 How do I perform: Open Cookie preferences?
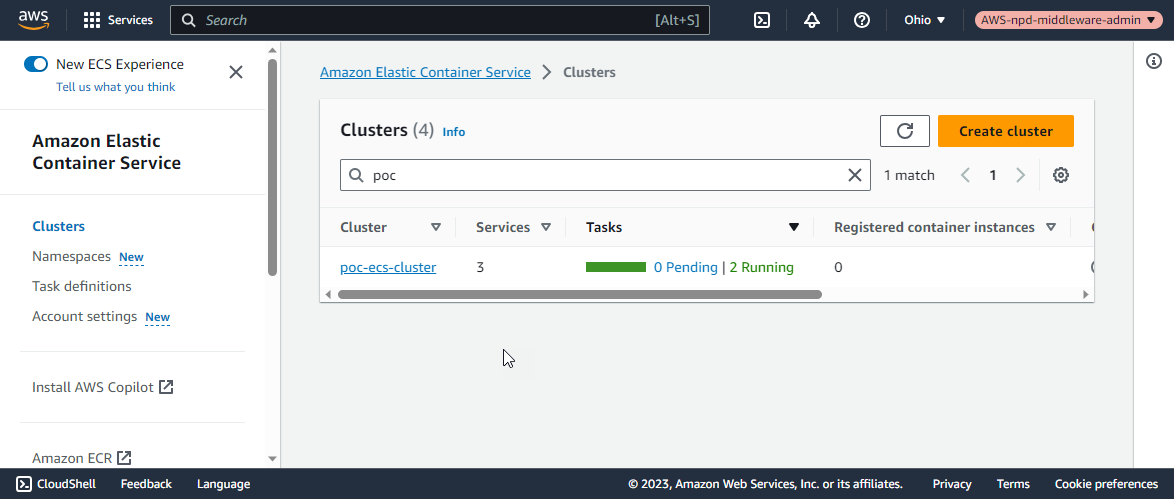pyautogui.click(x=1106, y=483)
